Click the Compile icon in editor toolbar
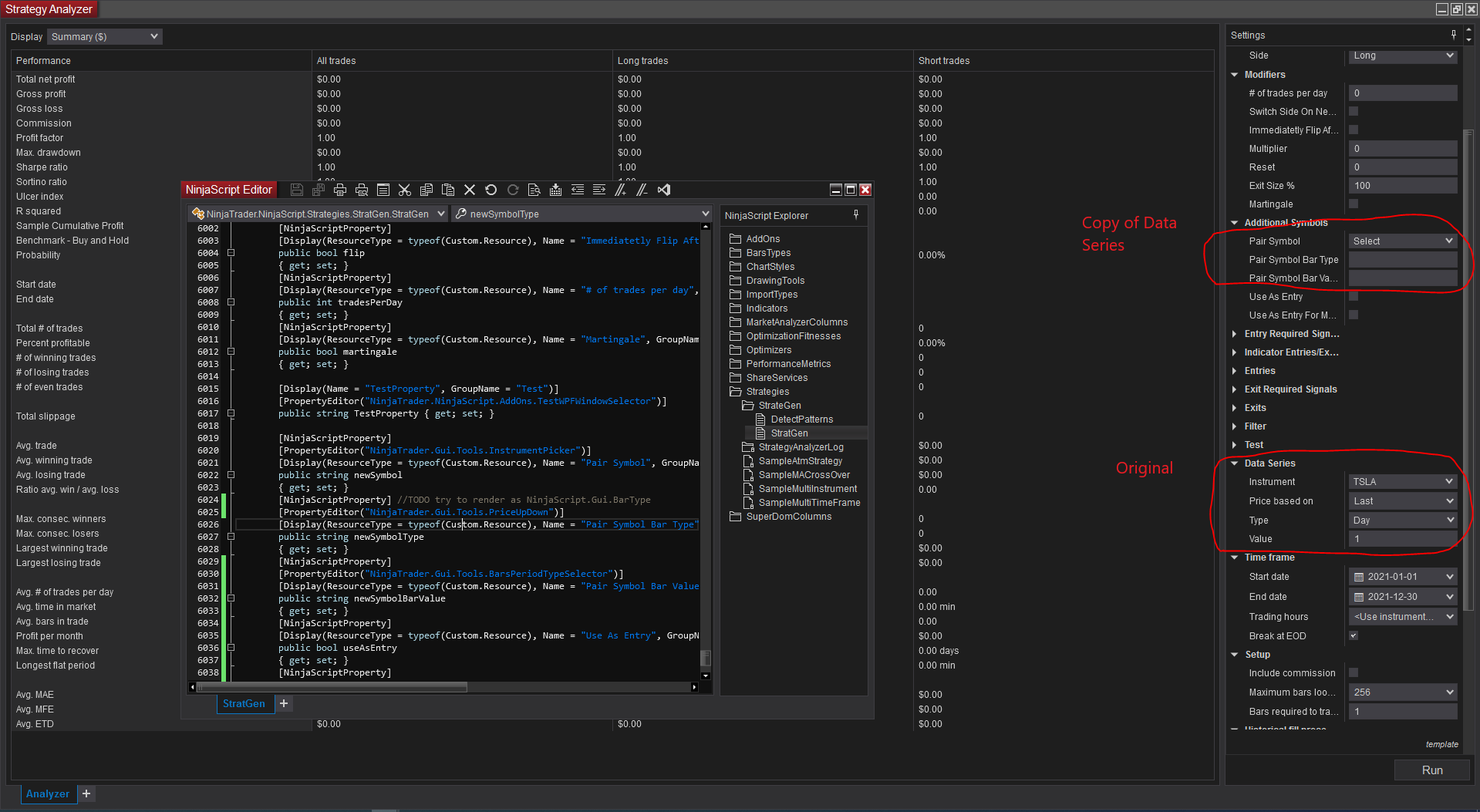 click(x=555, y=190)
